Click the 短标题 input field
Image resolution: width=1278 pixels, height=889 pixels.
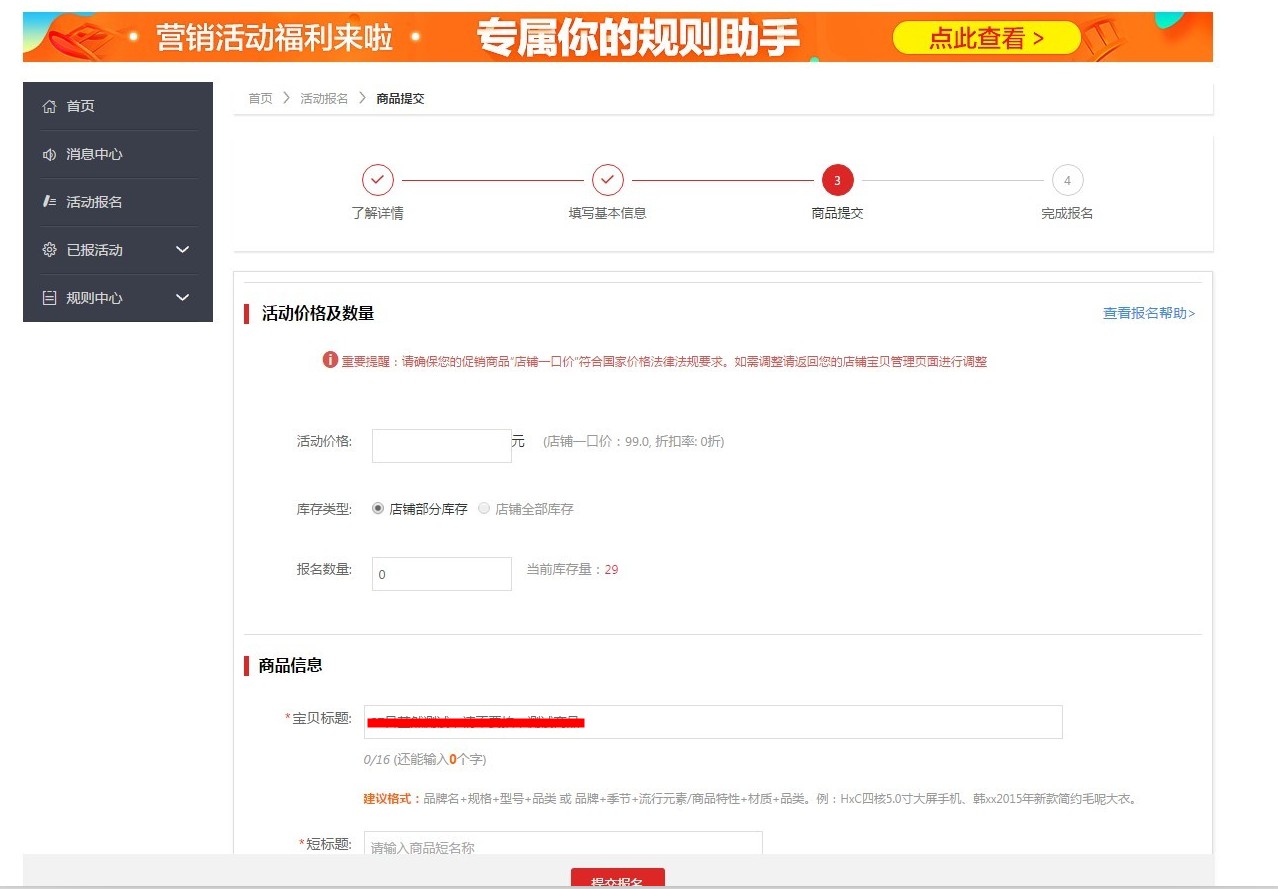[563, 845]
